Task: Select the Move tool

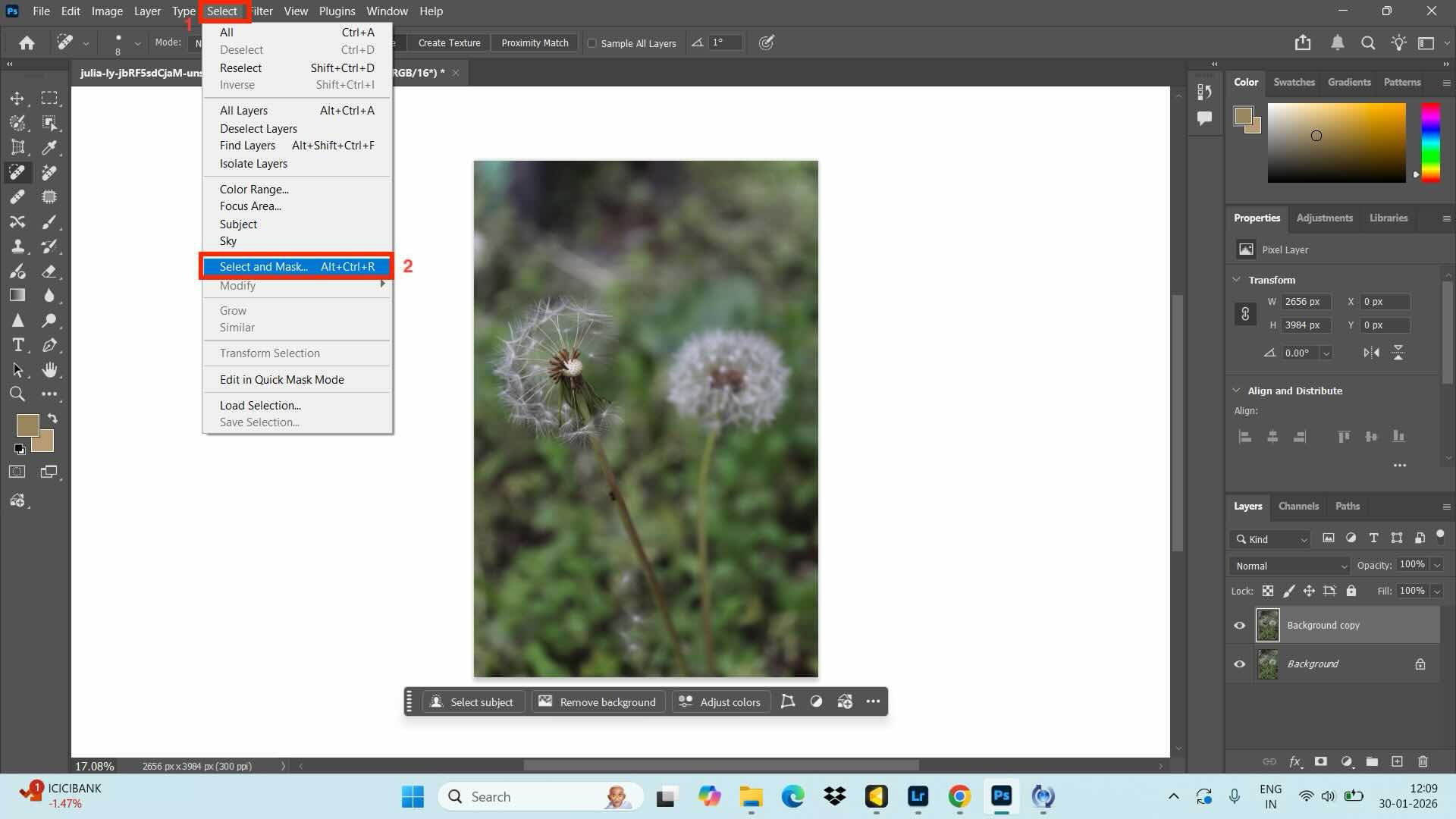Action: click(18, 98)
